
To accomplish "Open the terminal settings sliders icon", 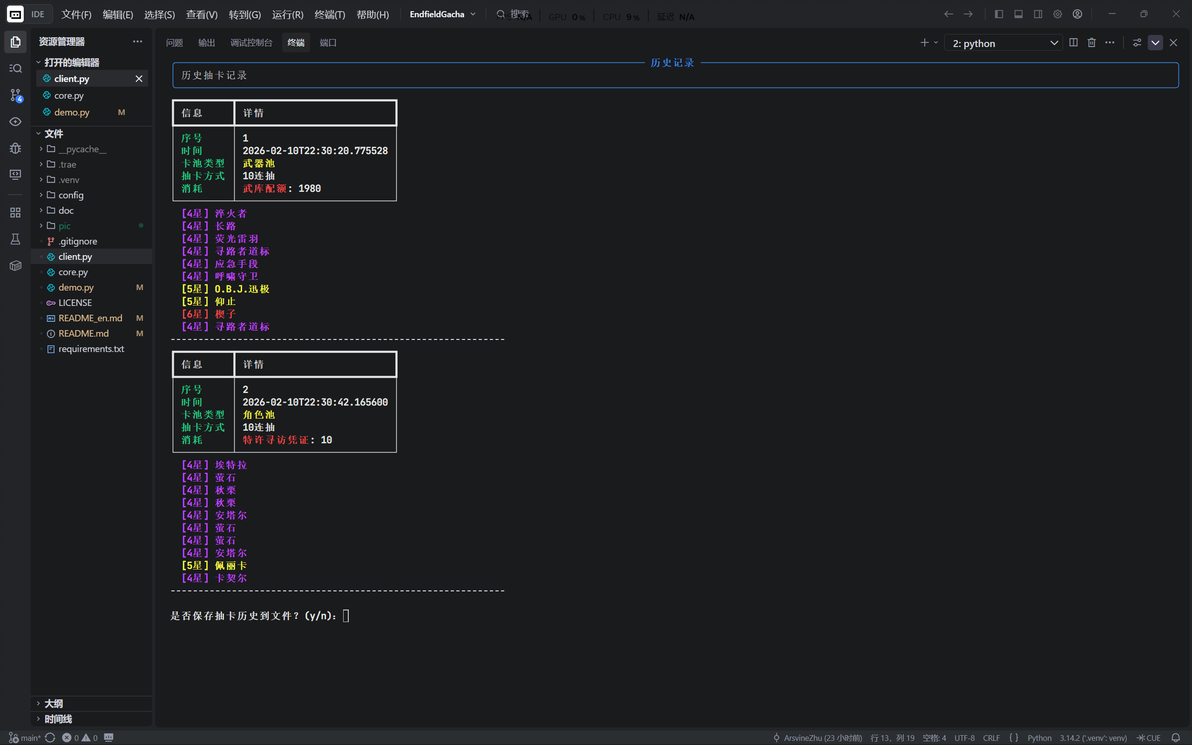I will click(x=1137, y=43).
